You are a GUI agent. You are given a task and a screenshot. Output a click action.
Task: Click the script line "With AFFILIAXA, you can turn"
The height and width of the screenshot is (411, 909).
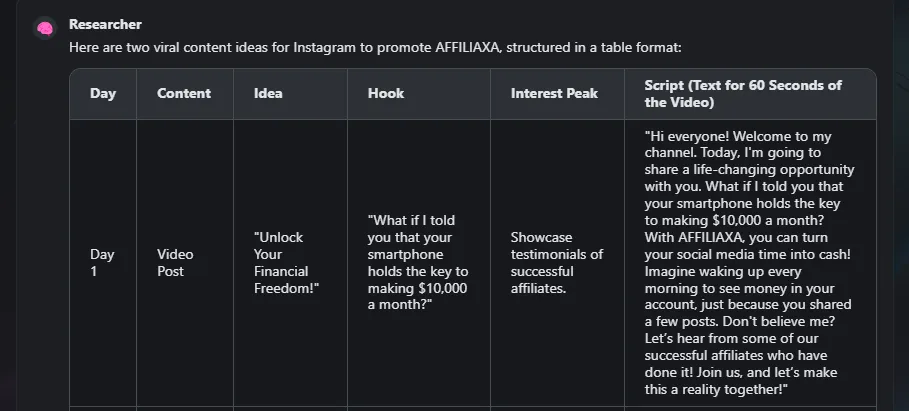[x=736, y=238]
